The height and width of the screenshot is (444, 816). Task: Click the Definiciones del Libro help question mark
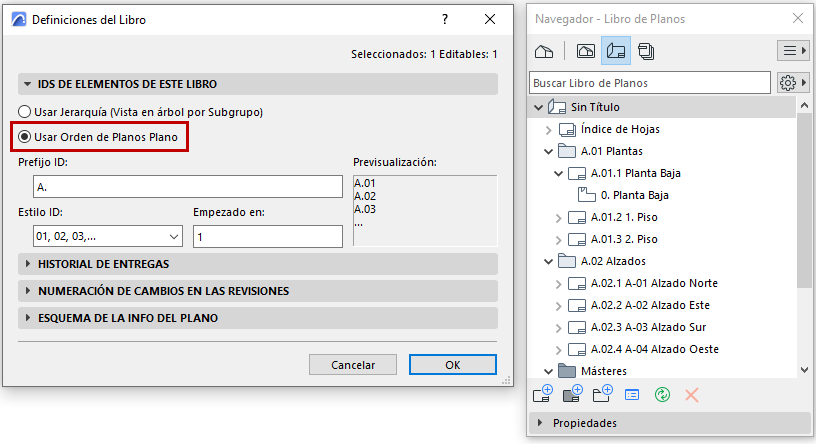click(444, 19)
